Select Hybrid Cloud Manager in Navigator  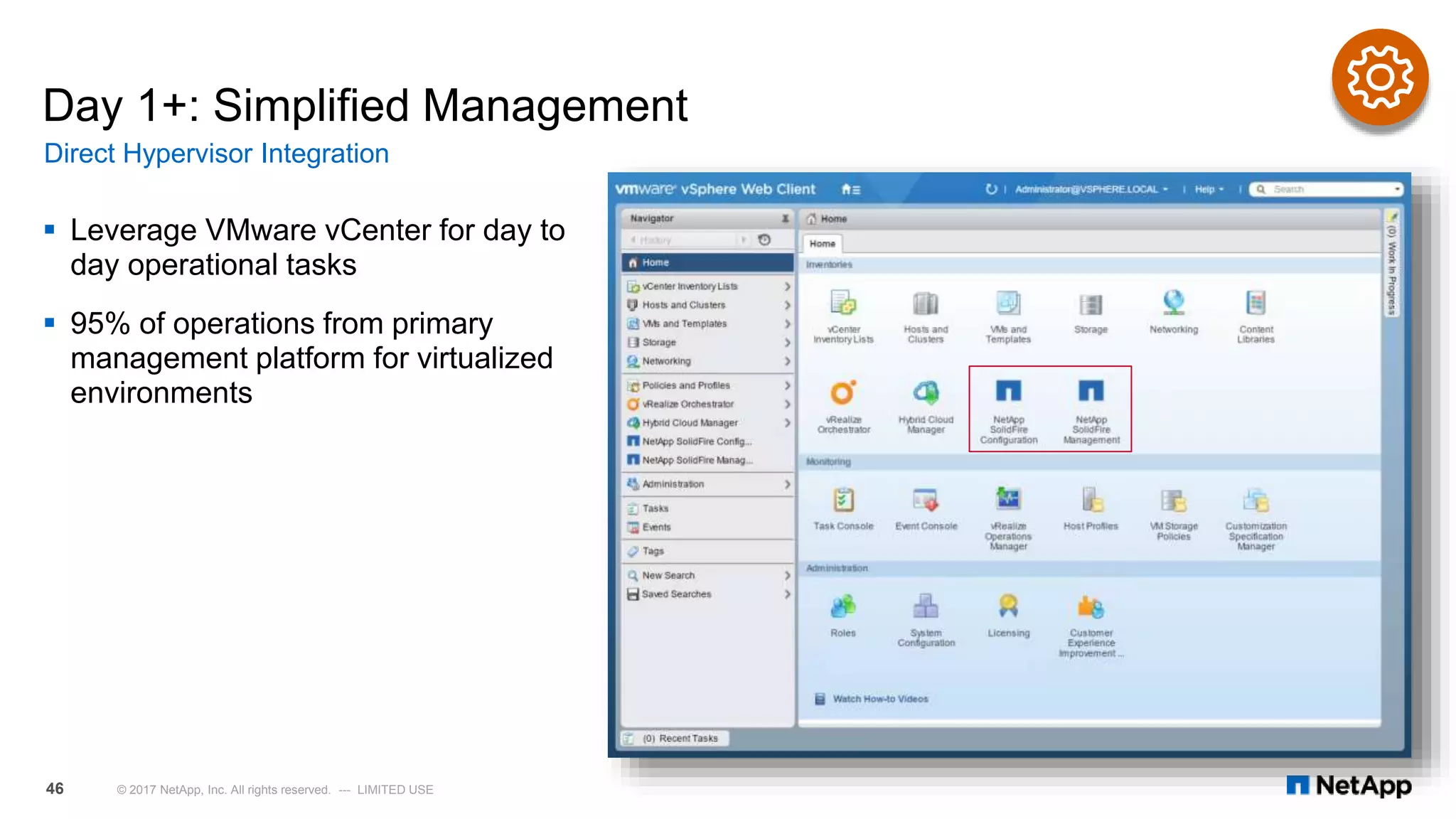pyautogui.click(x=707, y=422)
